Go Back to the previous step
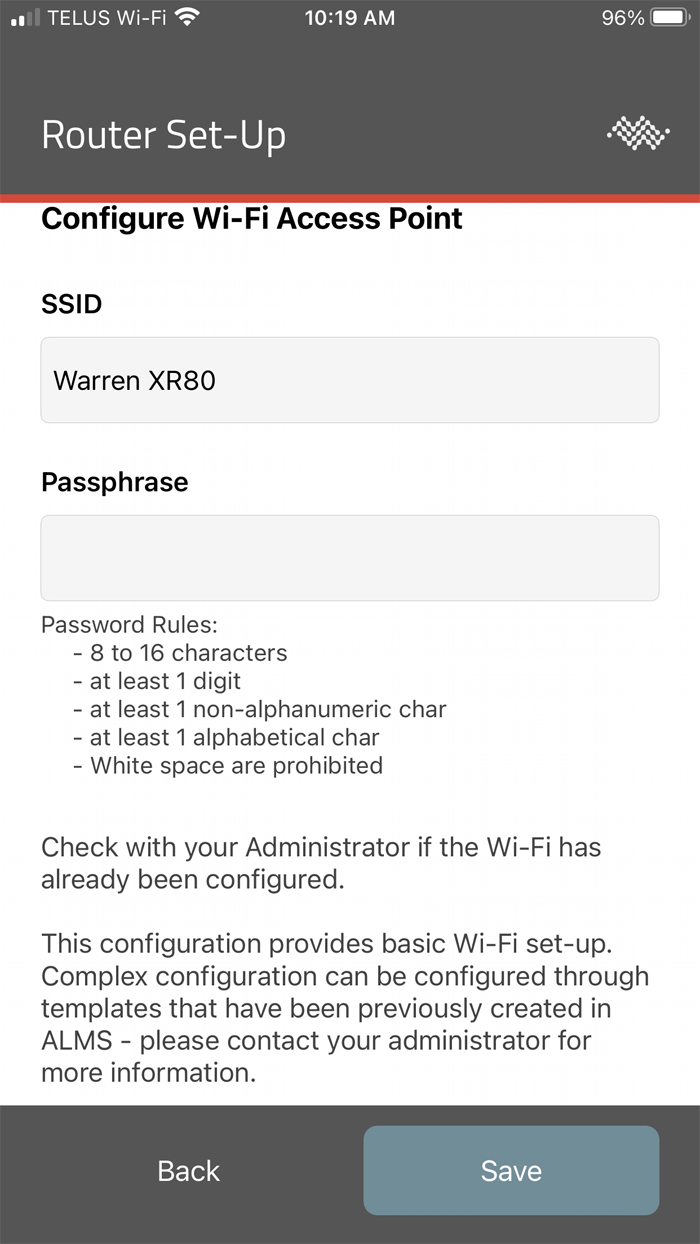Screen dimensions: 700x1244 tap(188, 1171)
